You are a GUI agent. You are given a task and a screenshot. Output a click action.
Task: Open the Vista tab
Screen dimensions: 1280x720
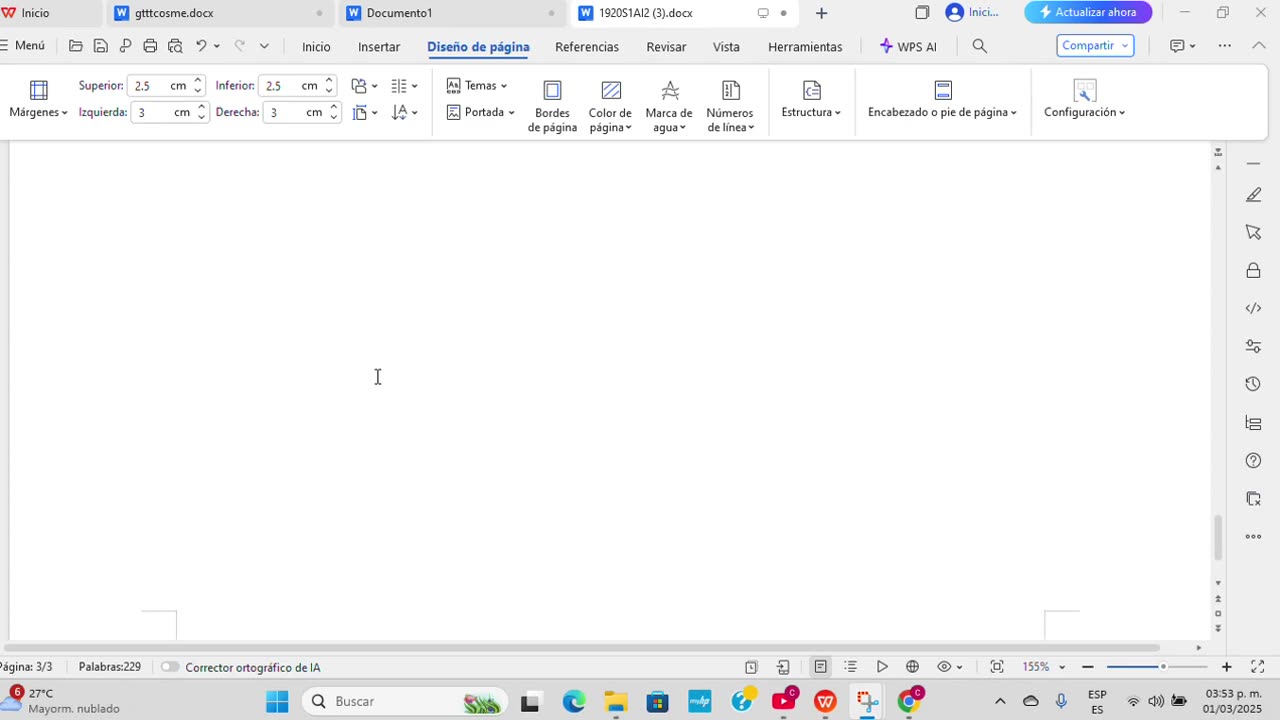(726, 47)
